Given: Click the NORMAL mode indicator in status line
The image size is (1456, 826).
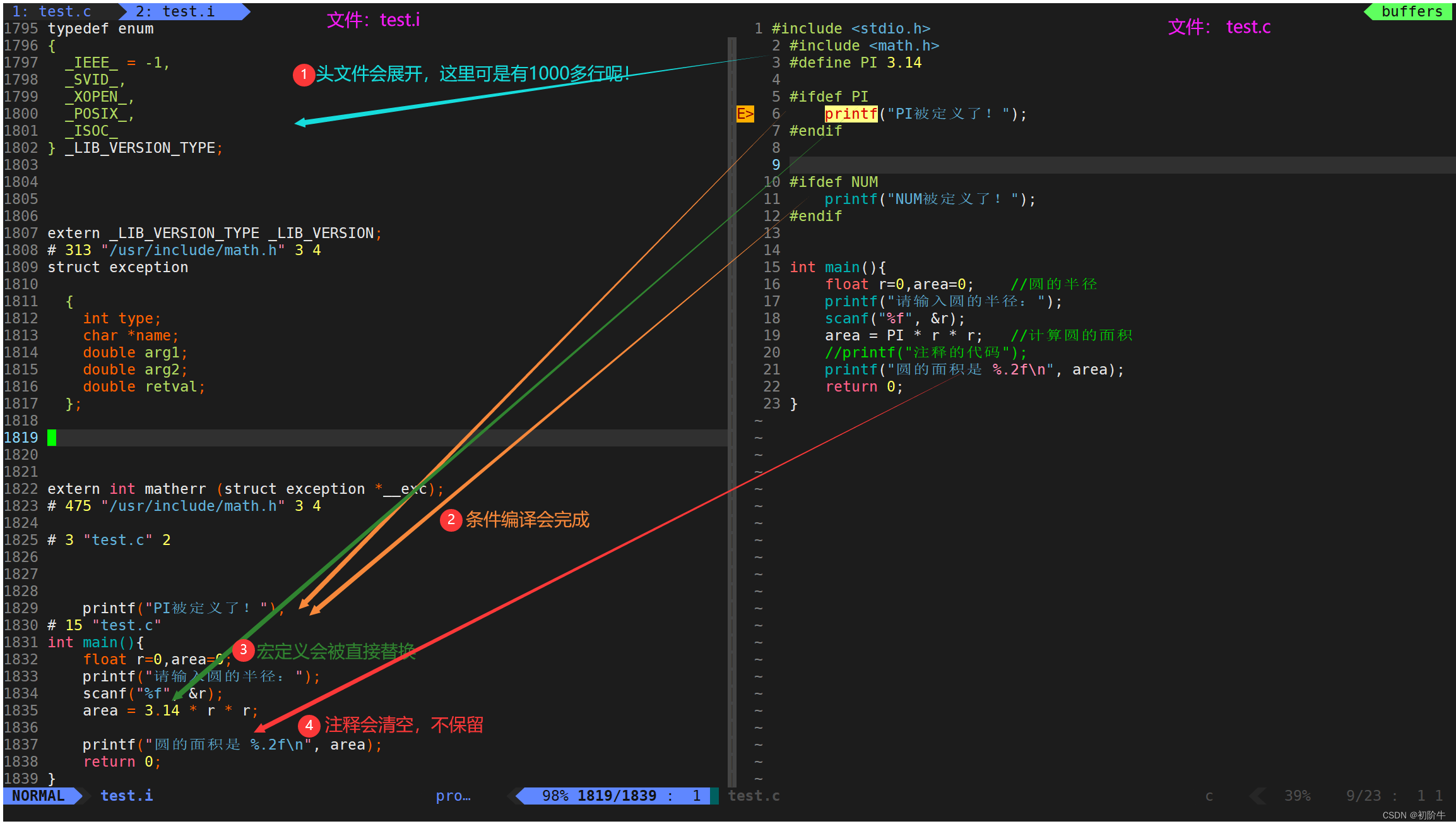Looking at the screenshot, I should coord(38,796).
